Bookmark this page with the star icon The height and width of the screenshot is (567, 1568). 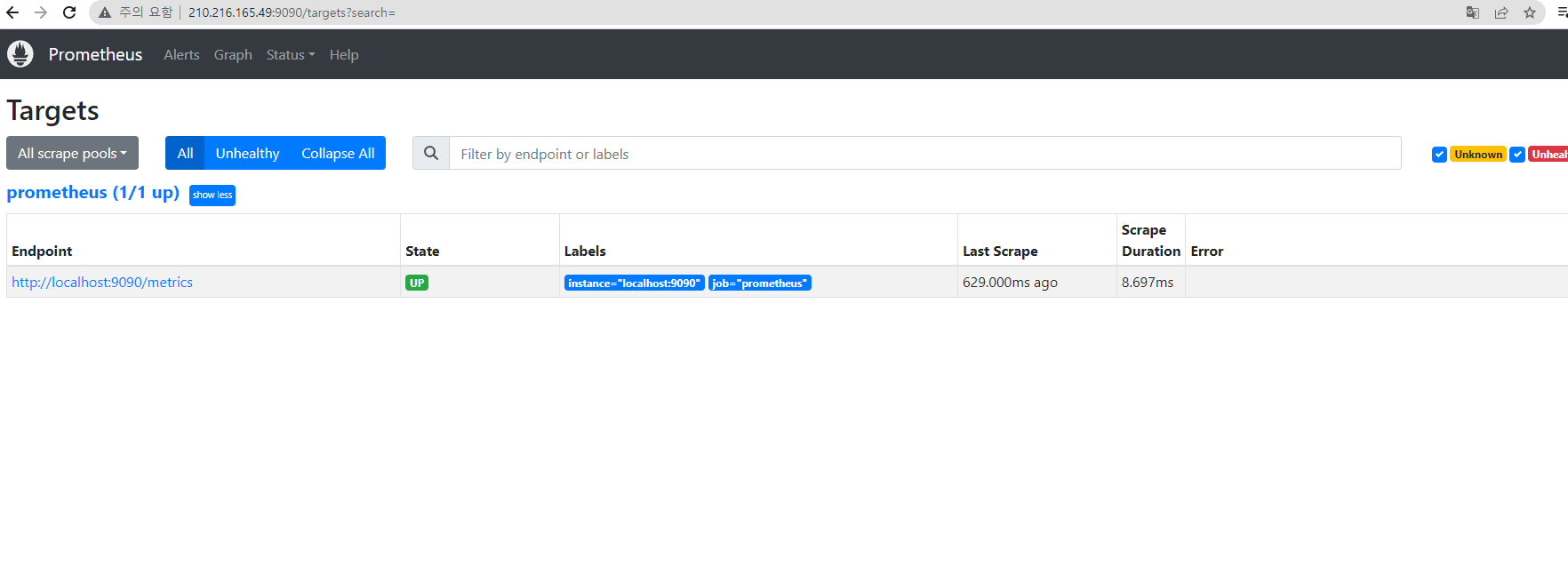click(1530, 12)
